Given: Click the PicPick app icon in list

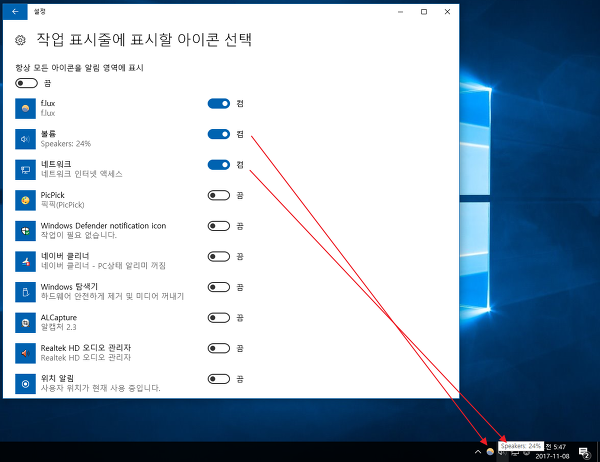Looking at the screenshot, I should pyautogui.click(x=25, y=200).
